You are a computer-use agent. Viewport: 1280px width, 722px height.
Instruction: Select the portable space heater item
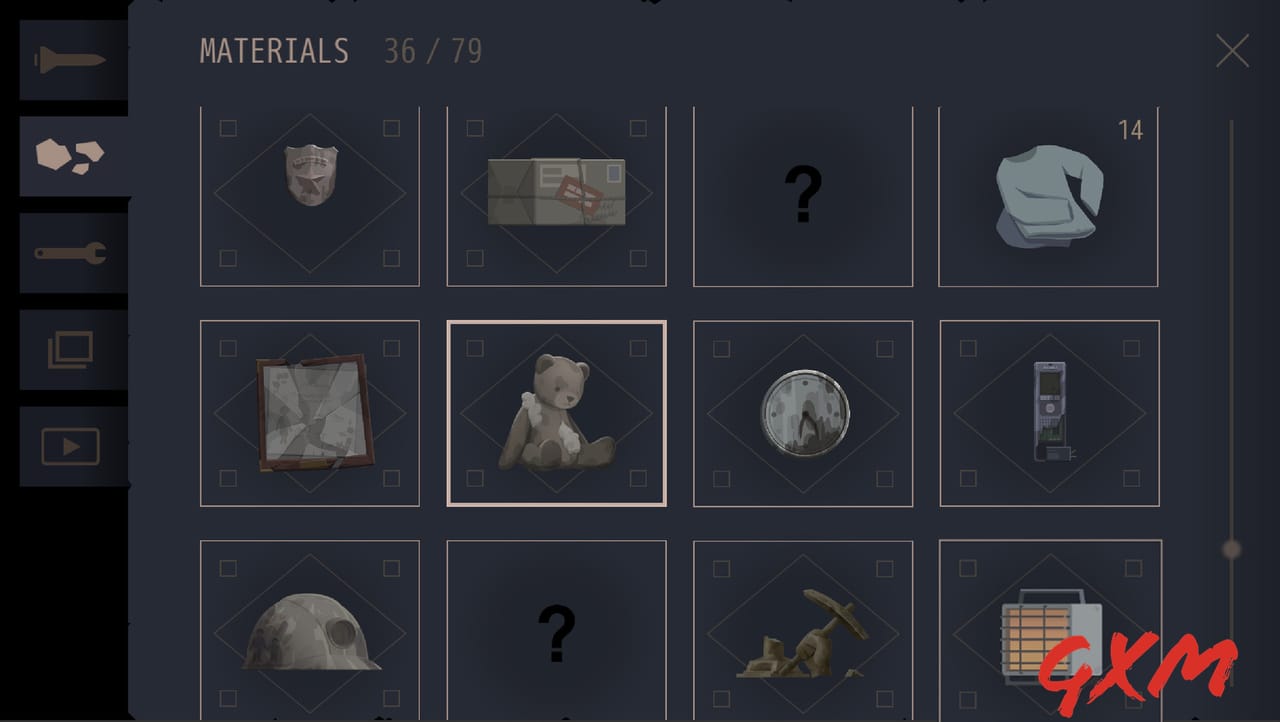tap(1050, 630)
